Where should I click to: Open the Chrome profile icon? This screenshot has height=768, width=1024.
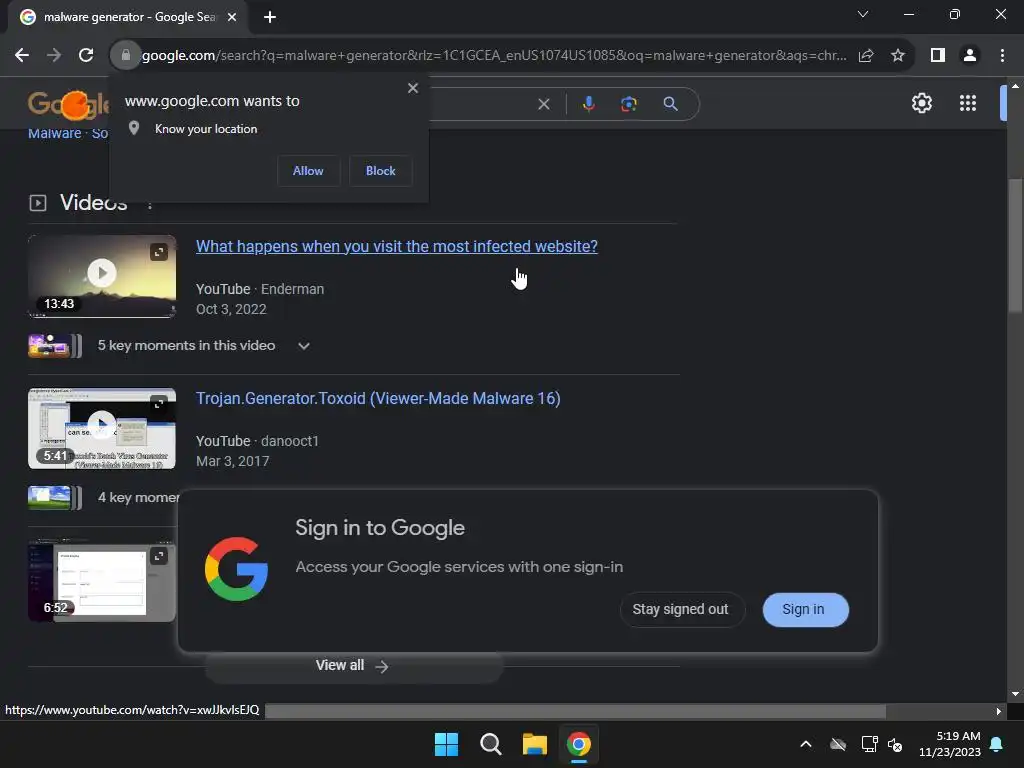(x=970, y=56)
